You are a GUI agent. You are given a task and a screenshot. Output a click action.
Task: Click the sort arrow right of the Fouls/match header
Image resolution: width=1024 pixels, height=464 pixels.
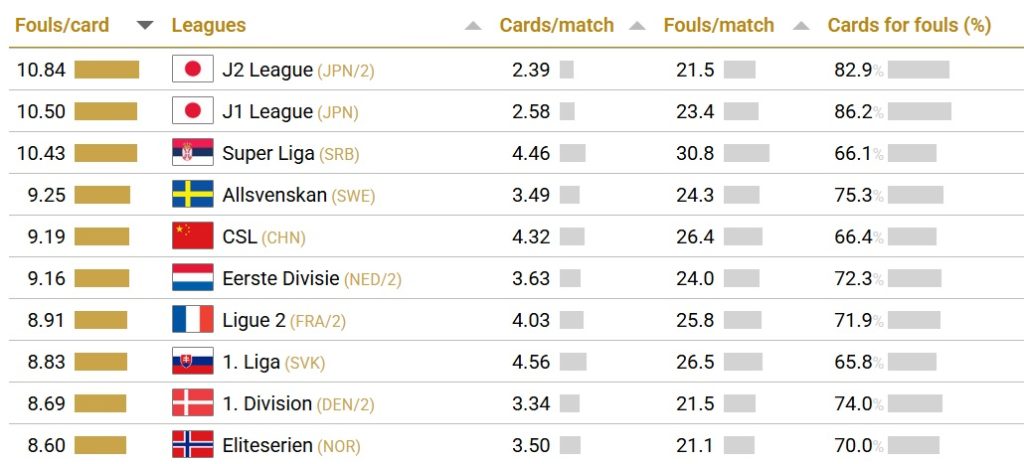[x=801, y=26]
